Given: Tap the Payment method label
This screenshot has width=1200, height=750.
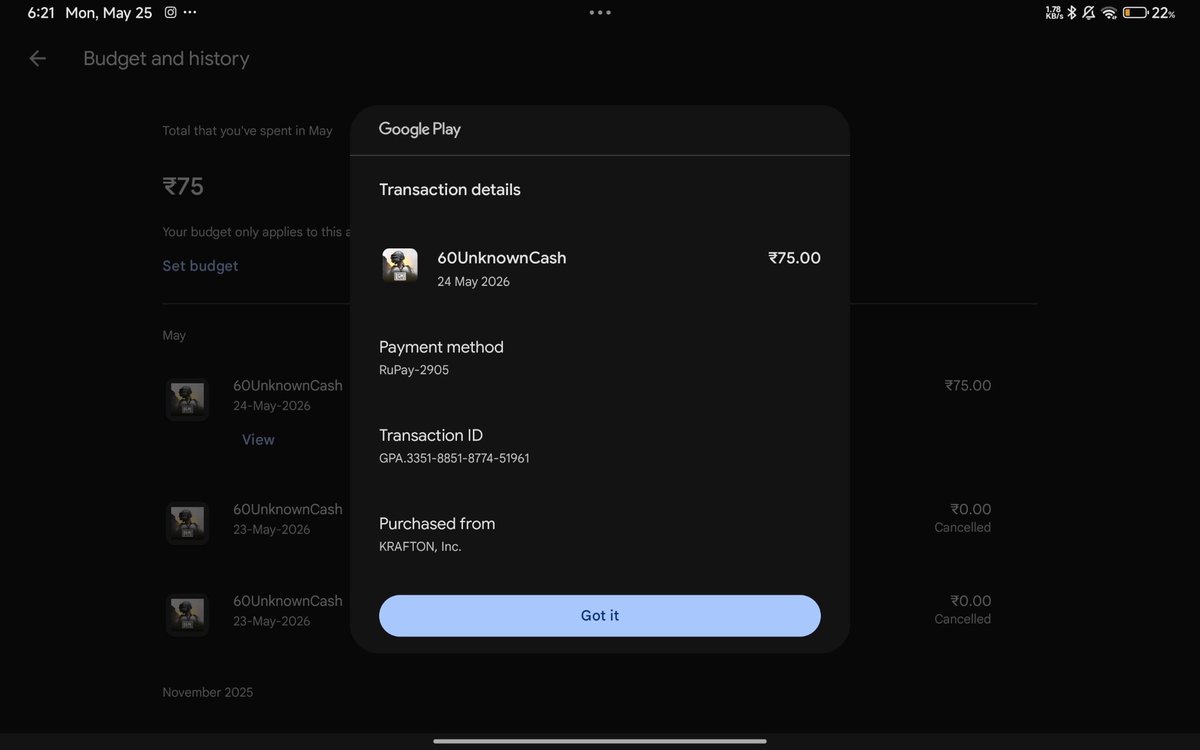Looking at the screenshot, I should click(441, 347).
